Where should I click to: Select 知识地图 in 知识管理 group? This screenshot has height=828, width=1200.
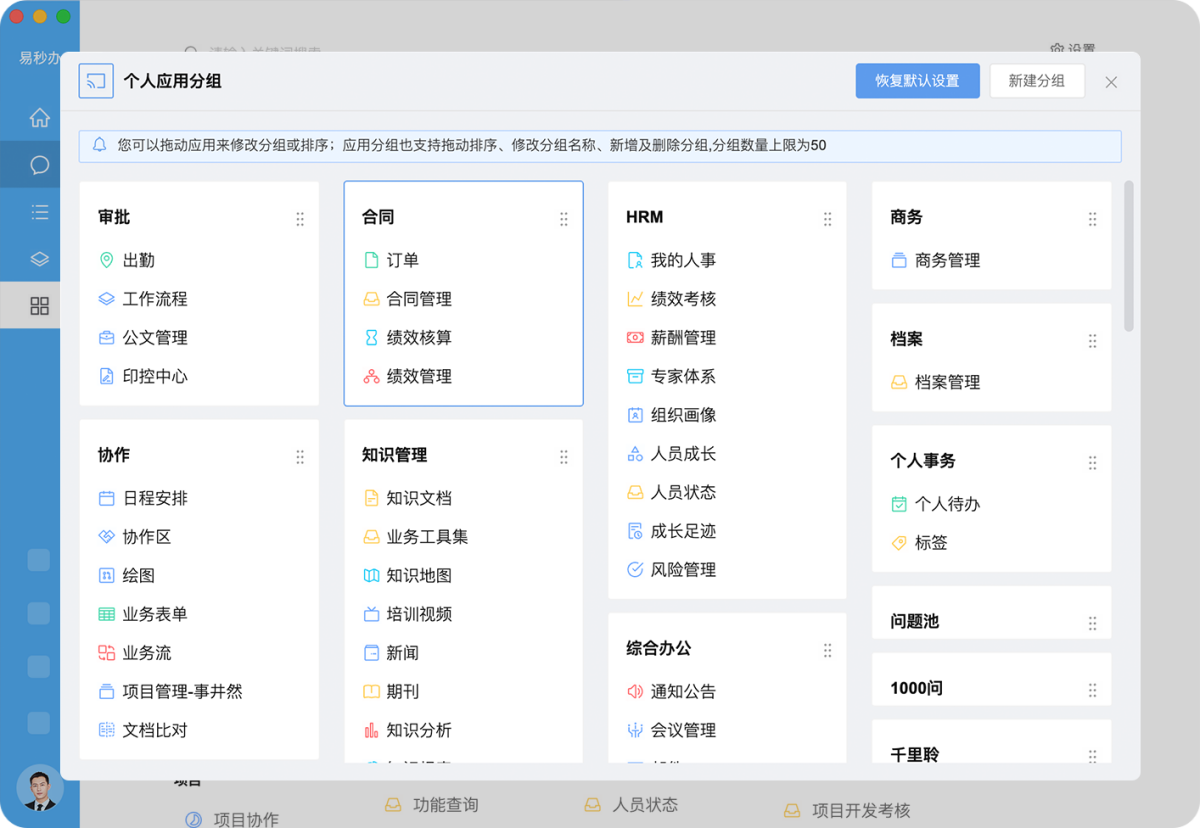(419, 576)
